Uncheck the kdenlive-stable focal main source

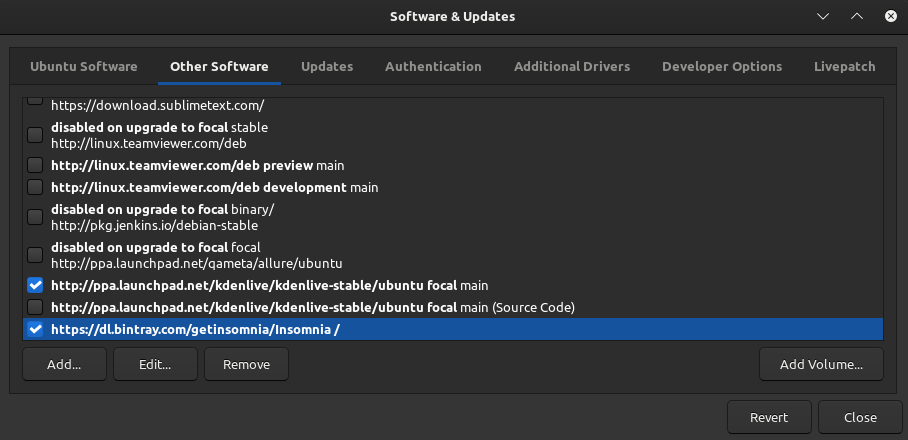[x=35, y=285]
